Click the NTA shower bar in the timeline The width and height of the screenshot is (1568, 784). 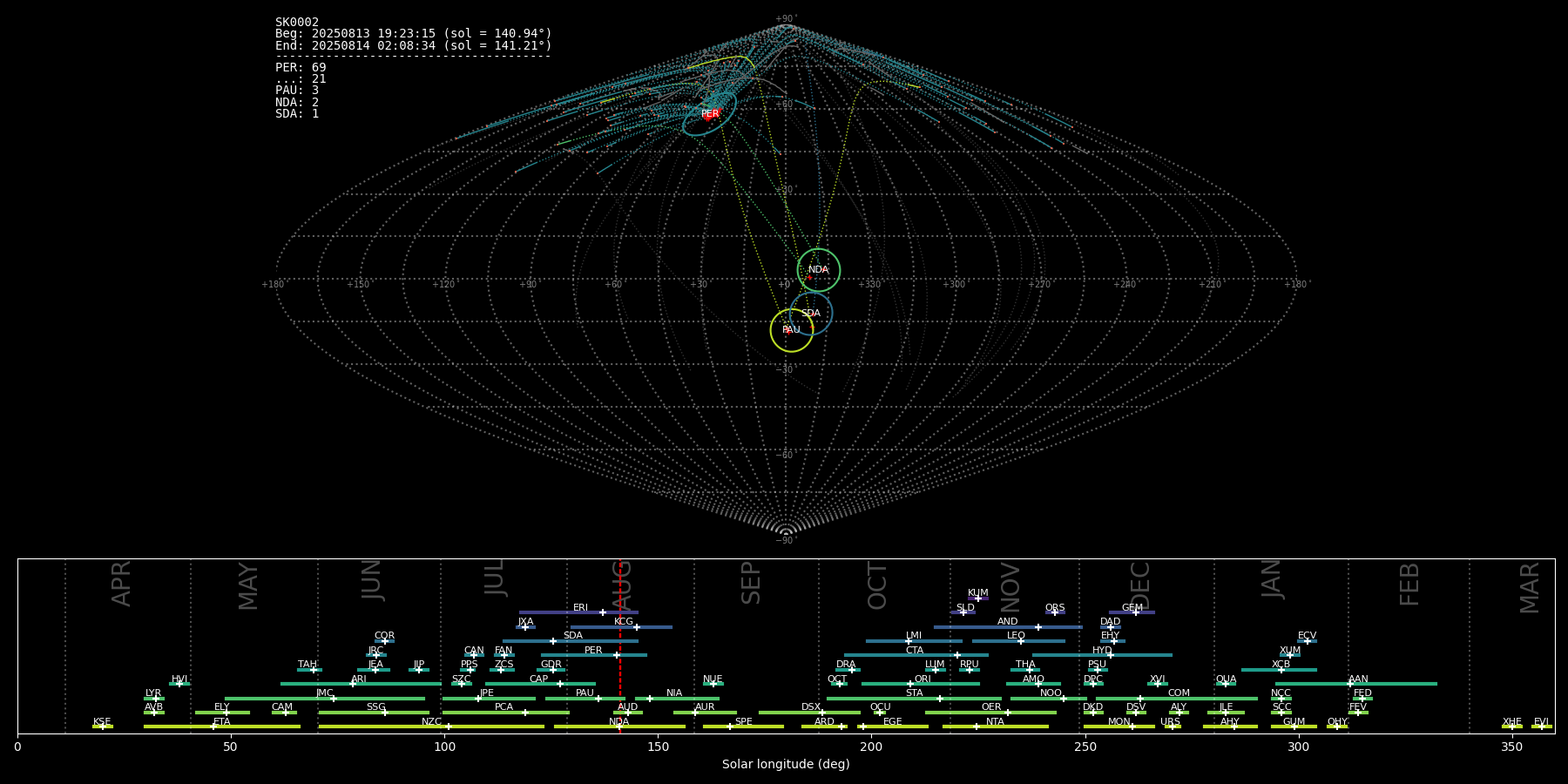click(995, 727)
